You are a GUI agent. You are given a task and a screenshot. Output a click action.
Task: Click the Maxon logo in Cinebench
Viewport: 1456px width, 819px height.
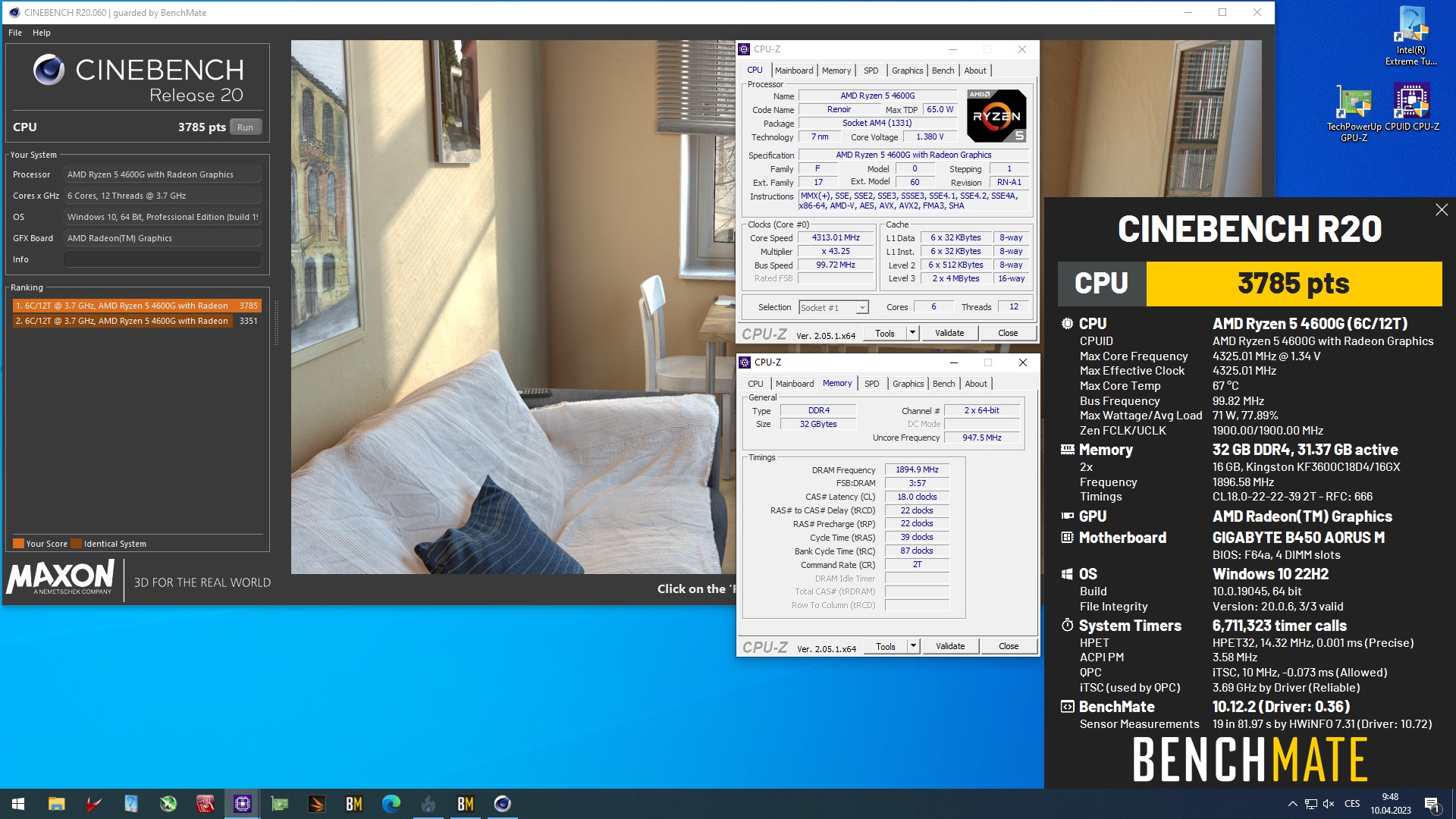61,578
